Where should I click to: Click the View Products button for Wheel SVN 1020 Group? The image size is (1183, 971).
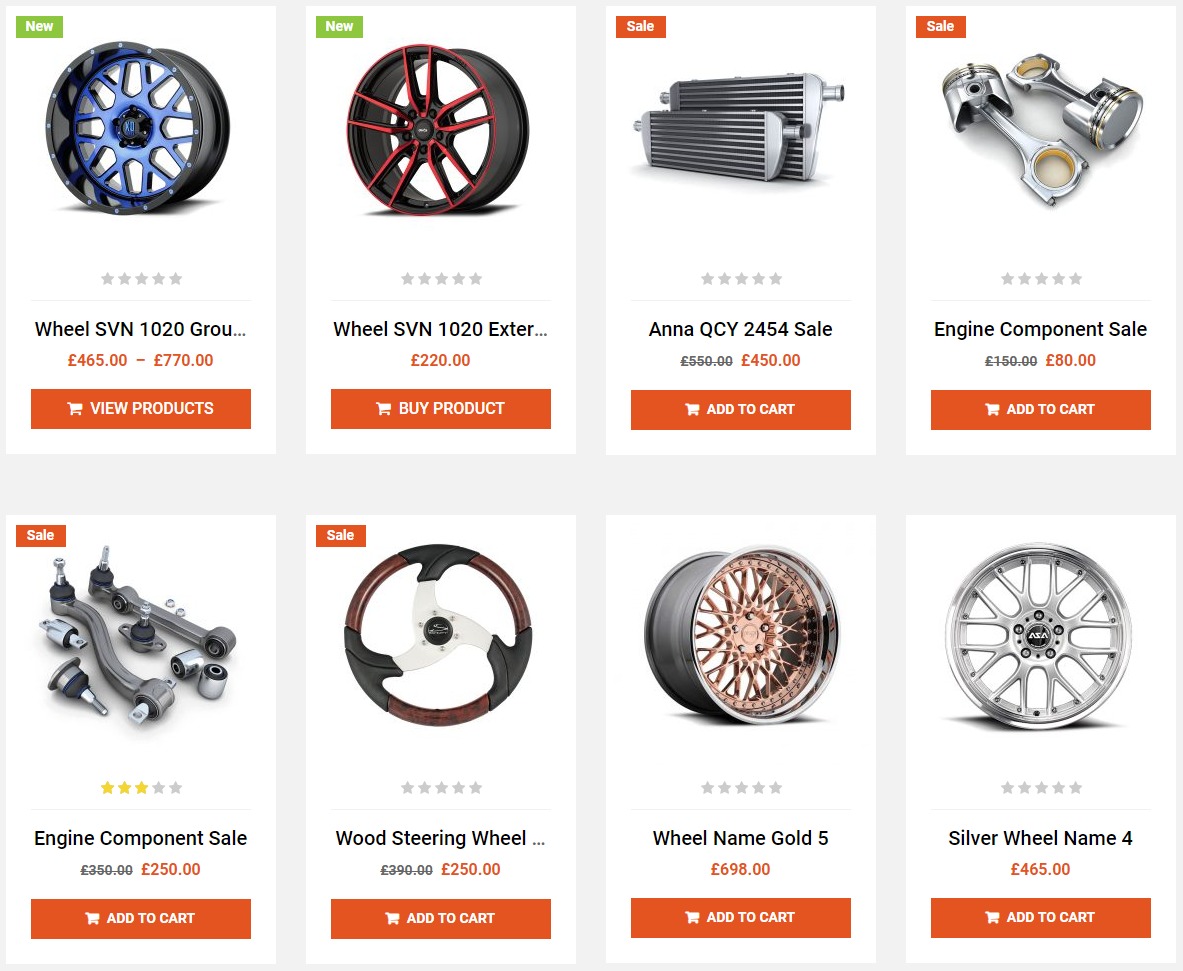click(140, 409)
